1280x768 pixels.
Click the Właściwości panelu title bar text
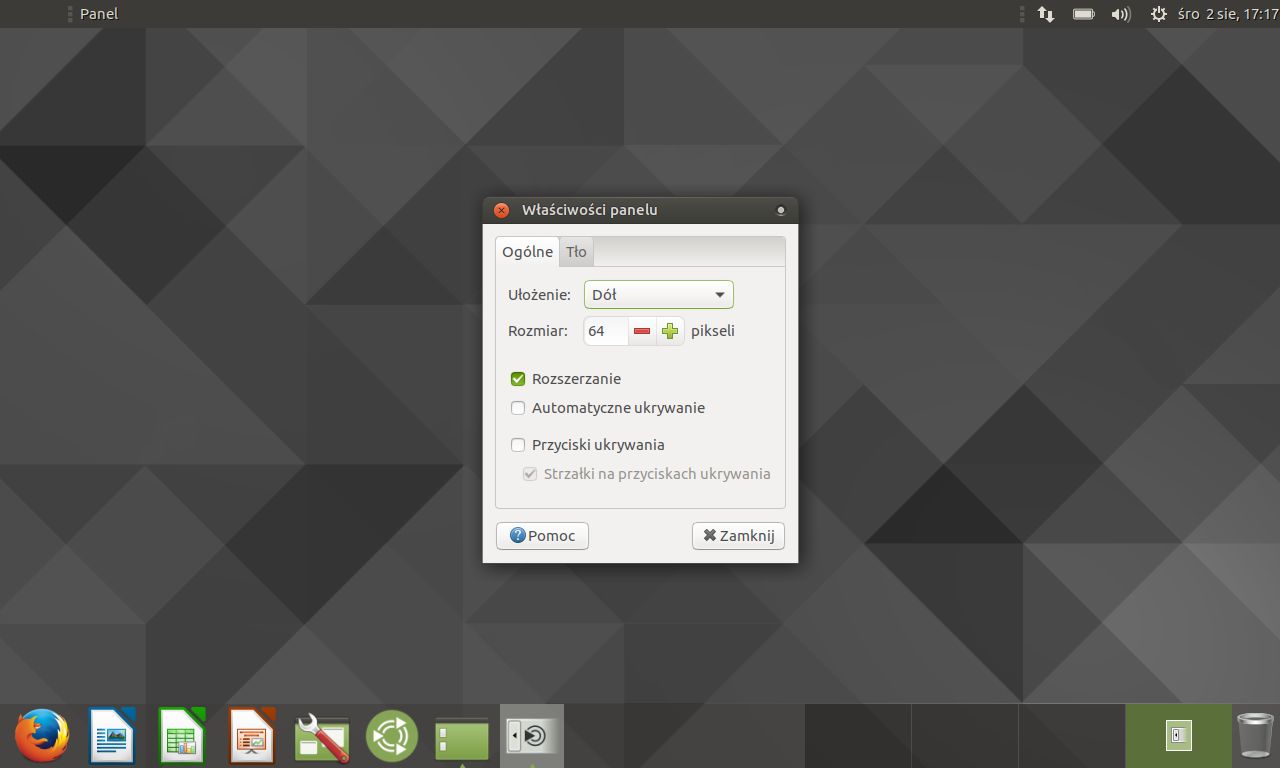[x=590, y=210]
